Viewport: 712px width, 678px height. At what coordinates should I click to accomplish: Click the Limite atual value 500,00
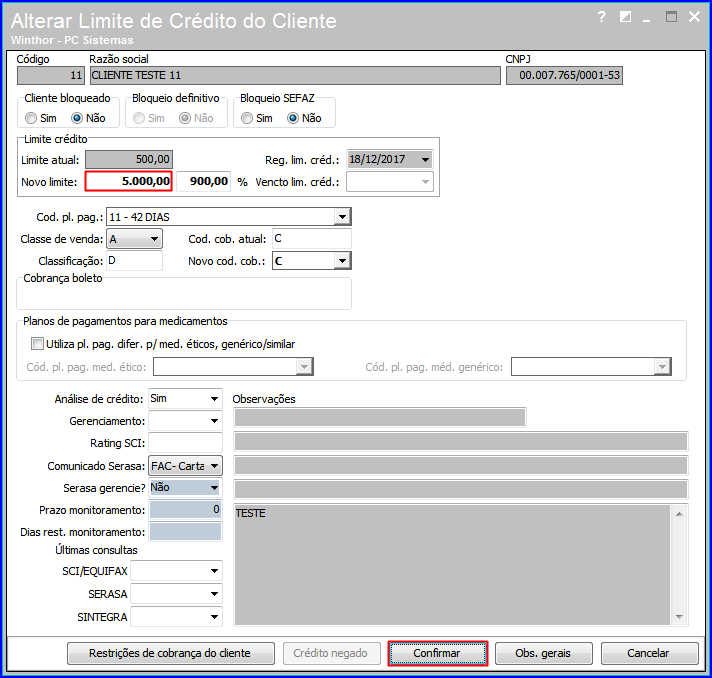(x=129, y=159)
